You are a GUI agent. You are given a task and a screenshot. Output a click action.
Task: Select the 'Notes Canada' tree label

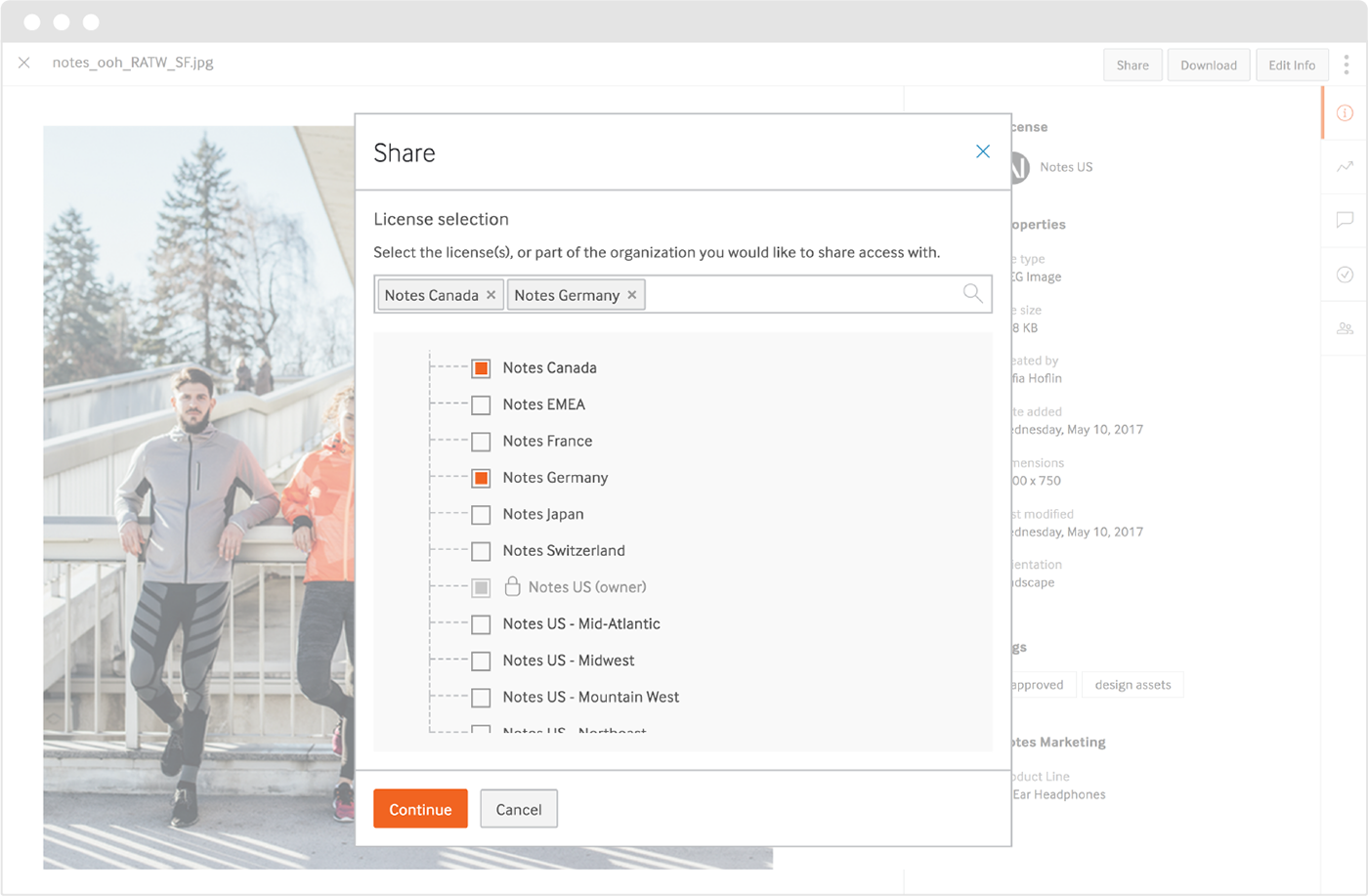[549, 367]
